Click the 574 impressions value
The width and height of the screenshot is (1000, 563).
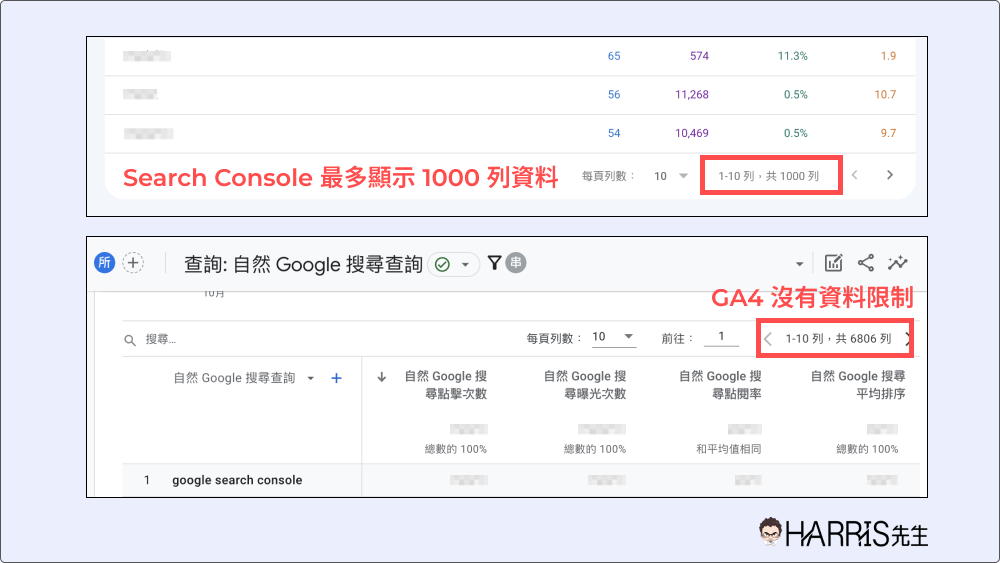click(699, 56)
